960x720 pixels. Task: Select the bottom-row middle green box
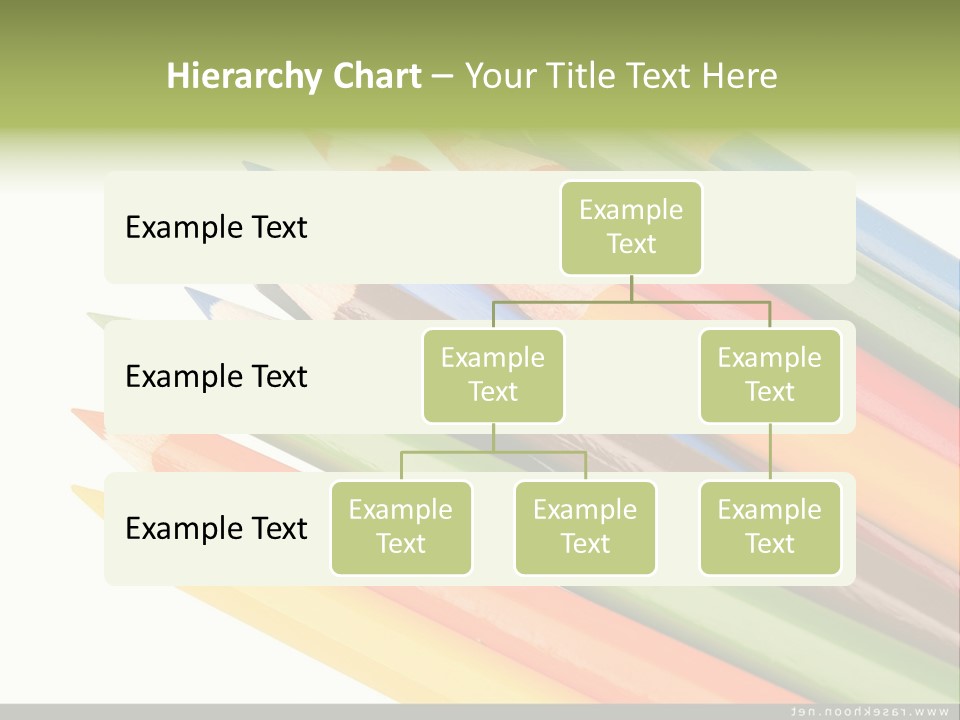[x=585, y=527]
